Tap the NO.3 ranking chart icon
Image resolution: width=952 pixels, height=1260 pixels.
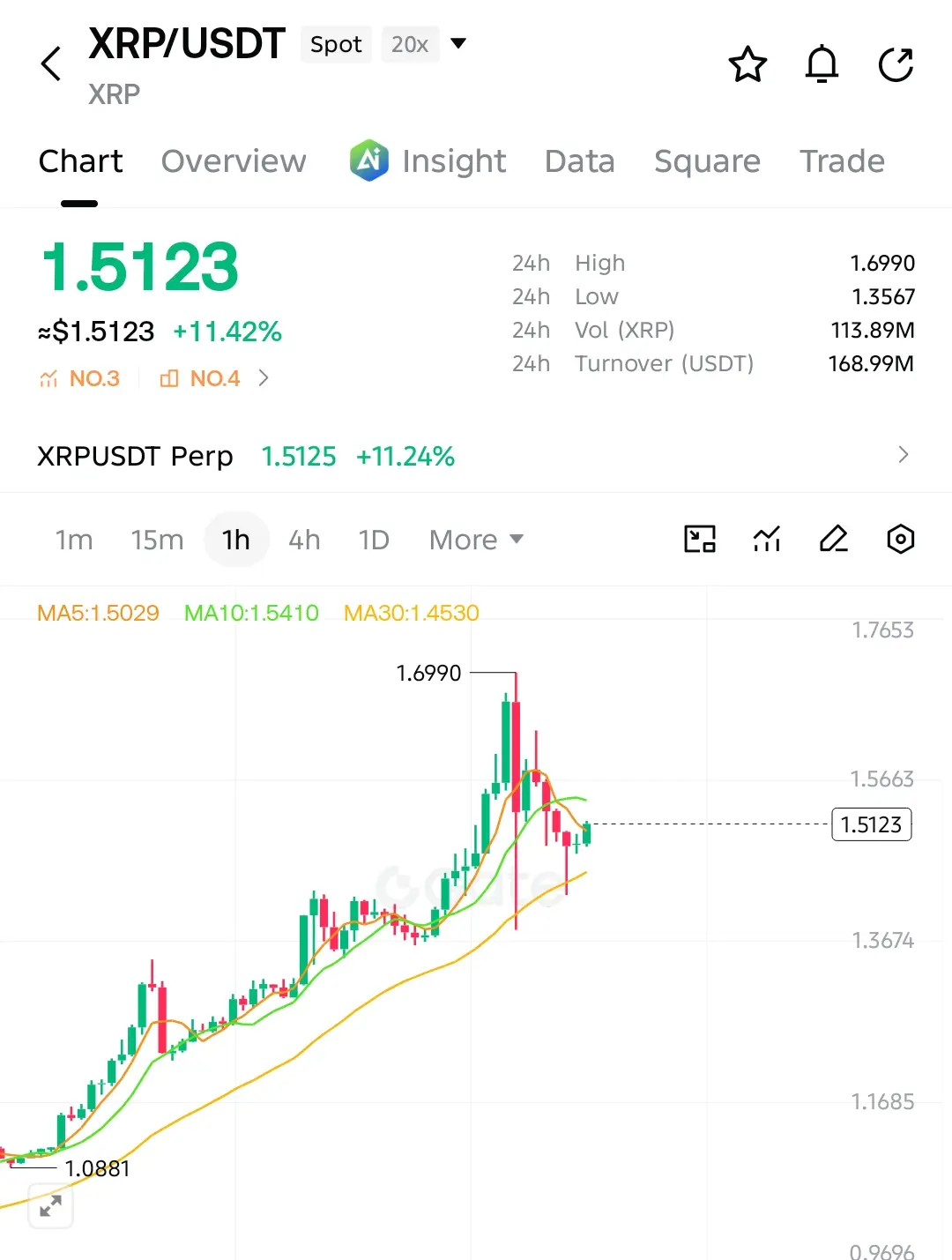(48, 379)
